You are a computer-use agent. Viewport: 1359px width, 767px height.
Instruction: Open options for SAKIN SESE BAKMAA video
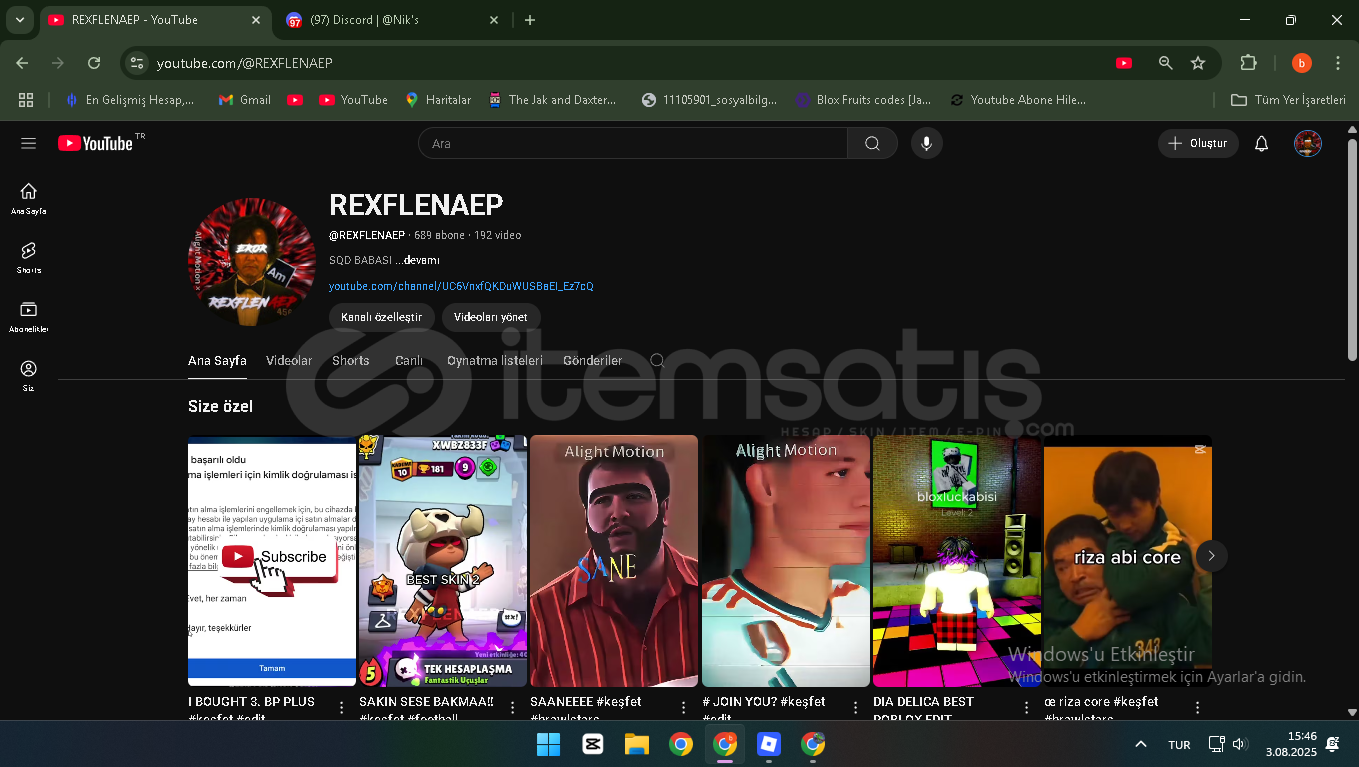coord(512,707)
